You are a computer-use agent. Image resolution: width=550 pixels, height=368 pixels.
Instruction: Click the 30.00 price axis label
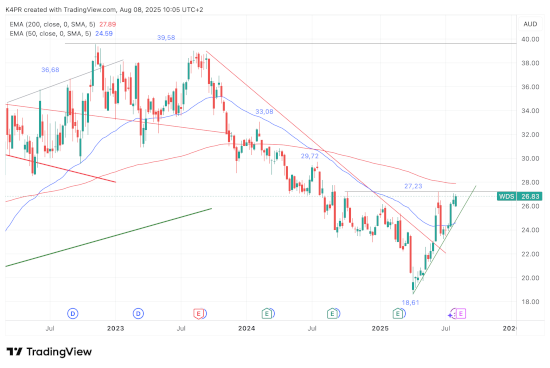click(530, 159)
